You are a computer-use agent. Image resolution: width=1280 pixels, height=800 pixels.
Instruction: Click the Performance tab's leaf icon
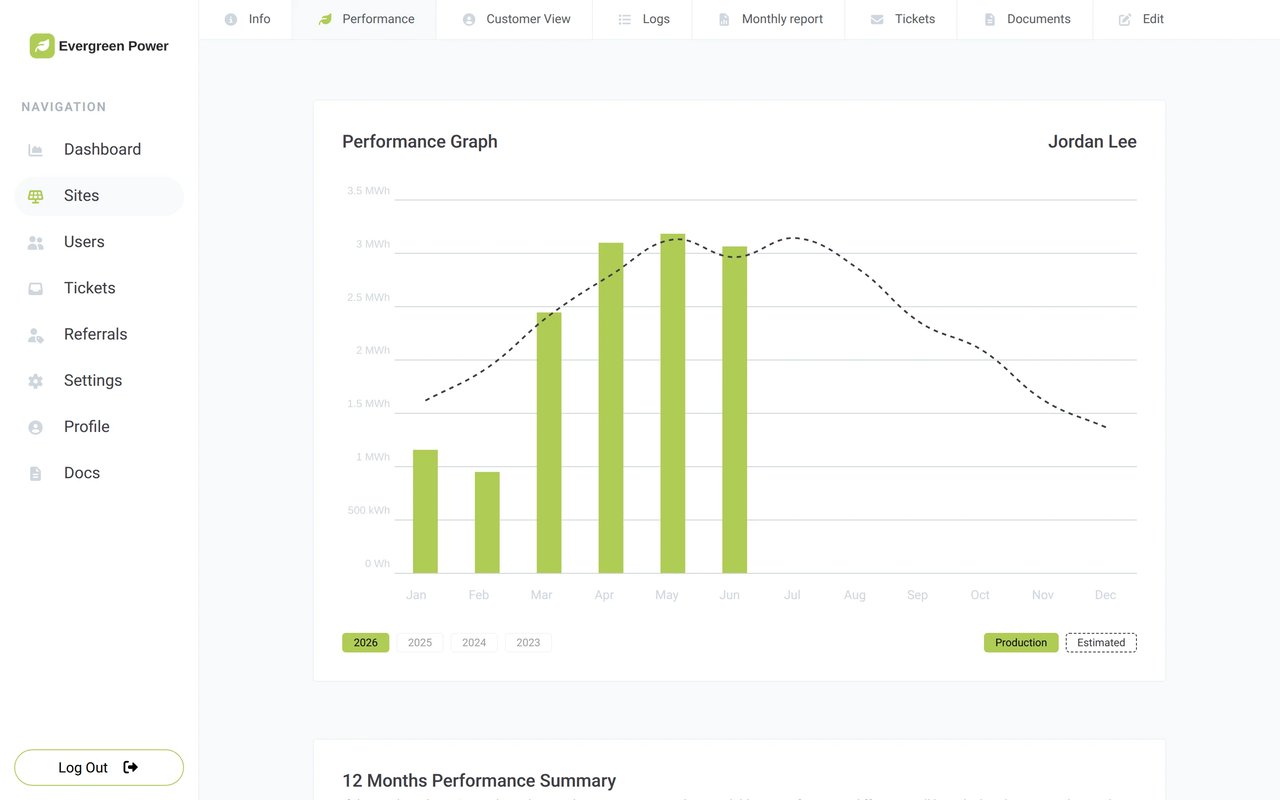[x=325, y=19]
